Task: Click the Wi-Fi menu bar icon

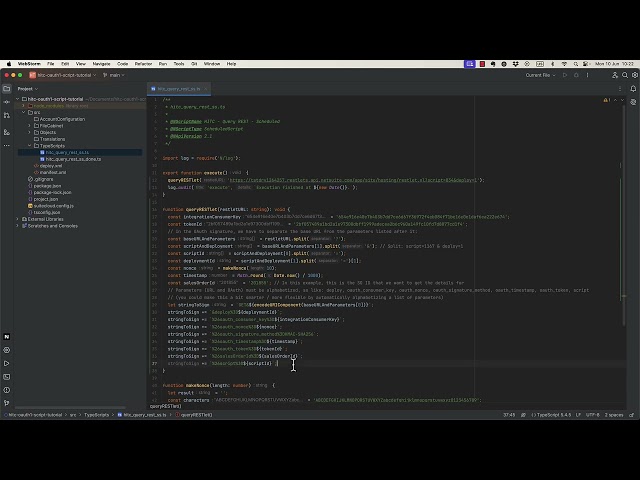Action: click(564, 64)
